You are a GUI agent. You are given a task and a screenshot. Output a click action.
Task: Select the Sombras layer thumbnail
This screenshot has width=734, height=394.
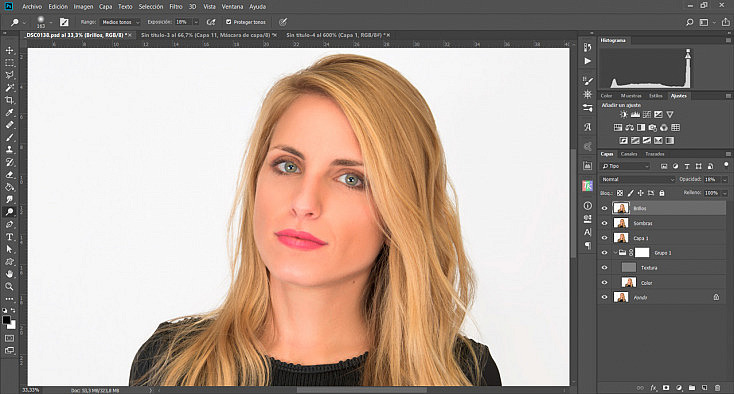pyautogui.click(x=621, y=223)
